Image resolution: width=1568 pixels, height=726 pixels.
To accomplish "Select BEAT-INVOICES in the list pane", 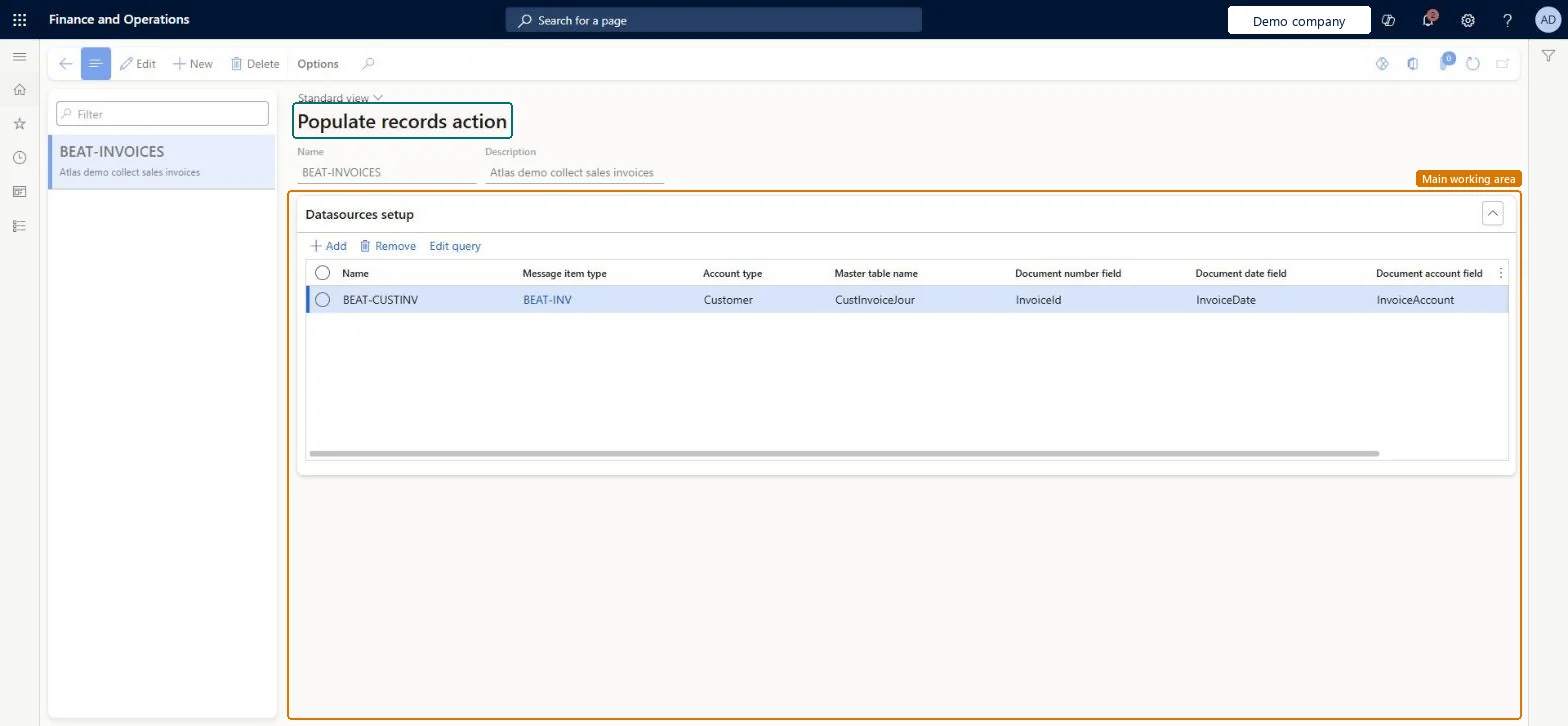I will coord(162,161).
